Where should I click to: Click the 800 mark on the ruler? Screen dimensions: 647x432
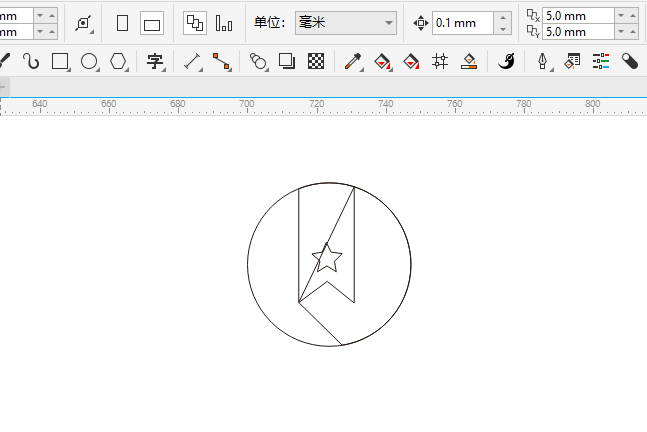tap(593, 104)
